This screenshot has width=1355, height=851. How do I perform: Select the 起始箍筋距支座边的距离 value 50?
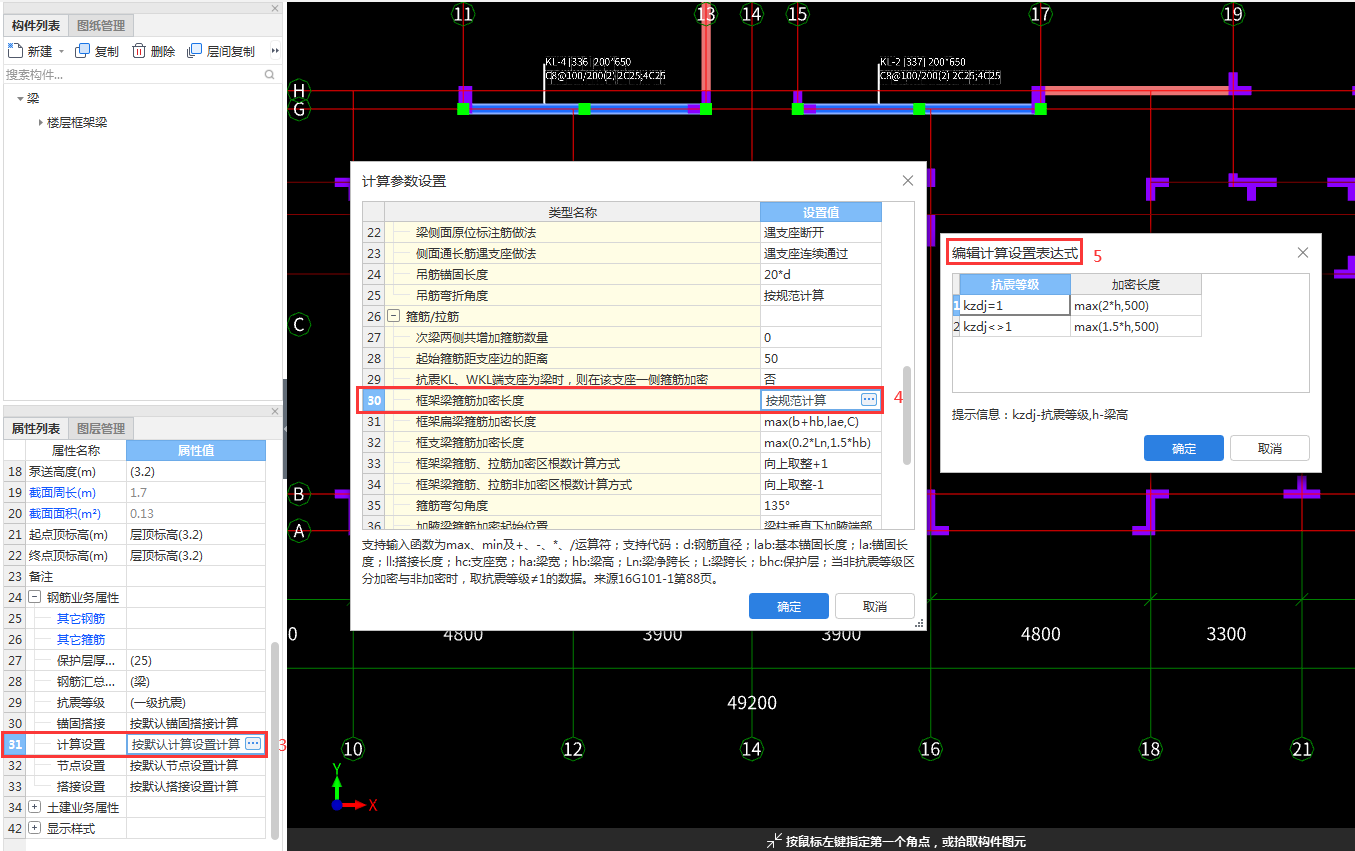[x=821, y=358]
